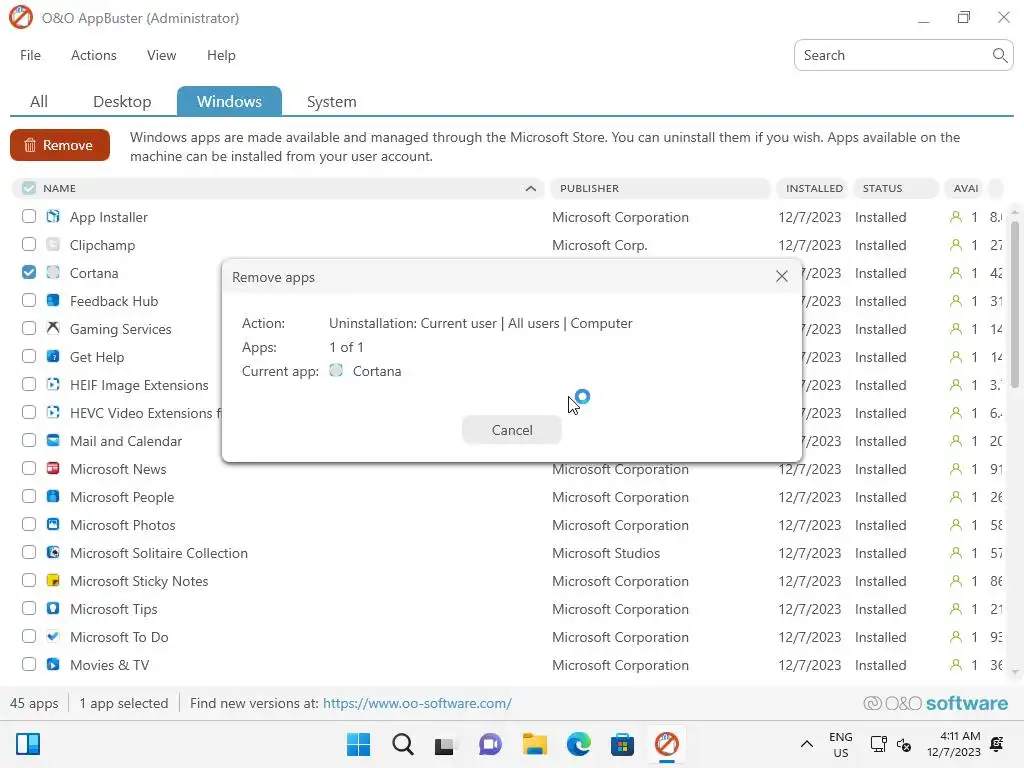
Task: Sort by STATUS column header
Action: coord(895,188)
